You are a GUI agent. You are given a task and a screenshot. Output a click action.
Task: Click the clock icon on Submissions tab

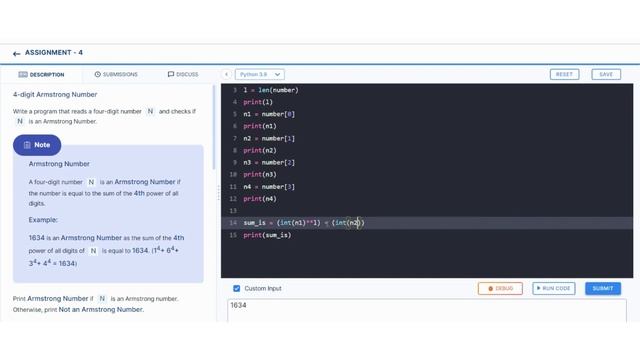point(98,74)
